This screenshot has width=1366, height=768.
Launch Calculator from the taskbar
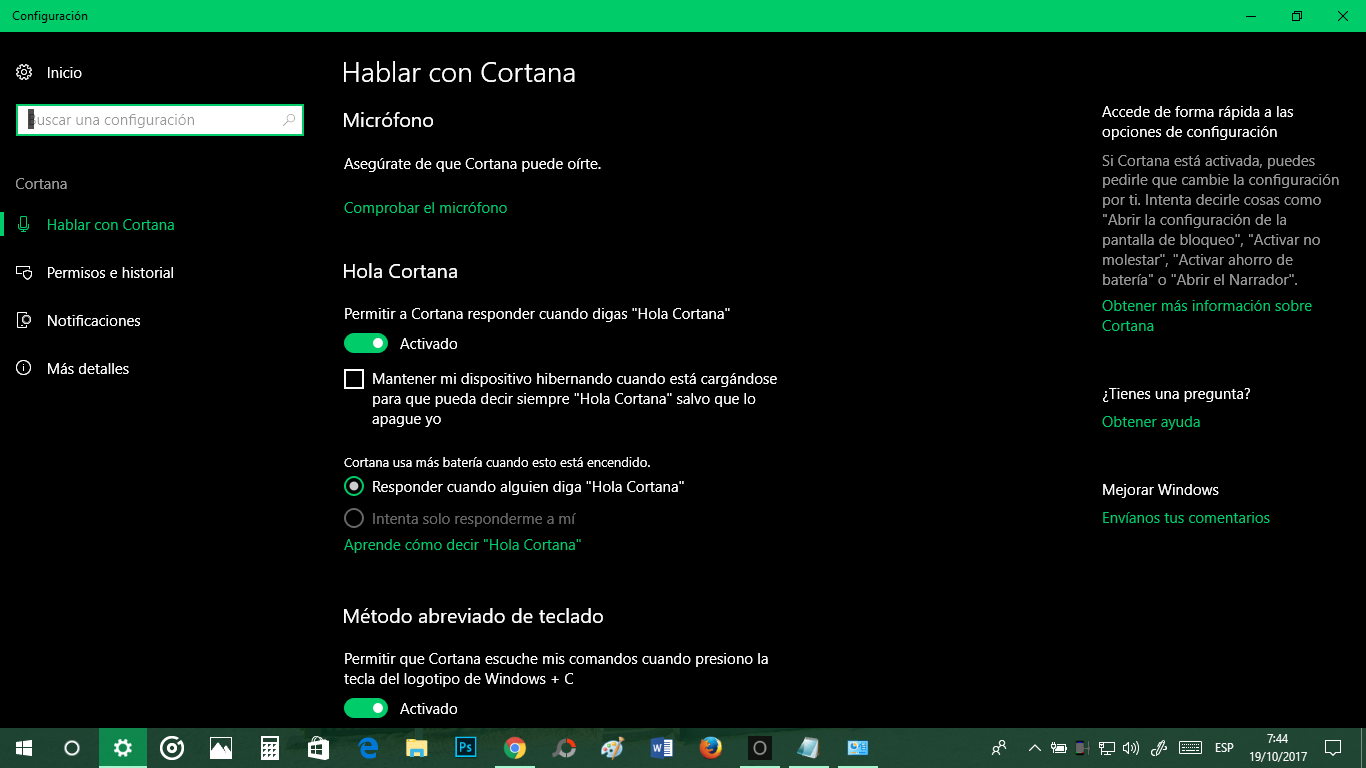tap(270, 748)
